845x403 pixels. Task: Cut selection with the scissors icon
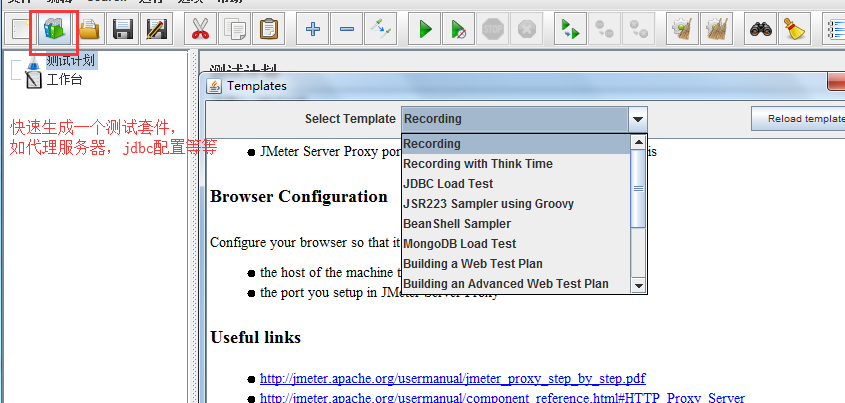[200, 29]
